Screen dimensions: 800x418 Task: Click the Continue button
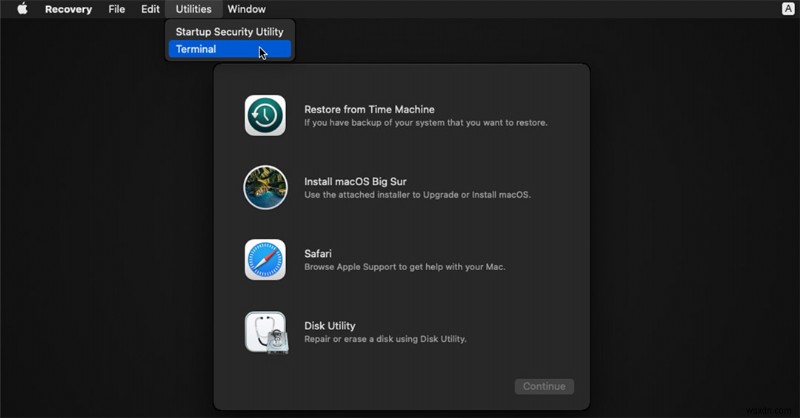click(x=544, y=386)
